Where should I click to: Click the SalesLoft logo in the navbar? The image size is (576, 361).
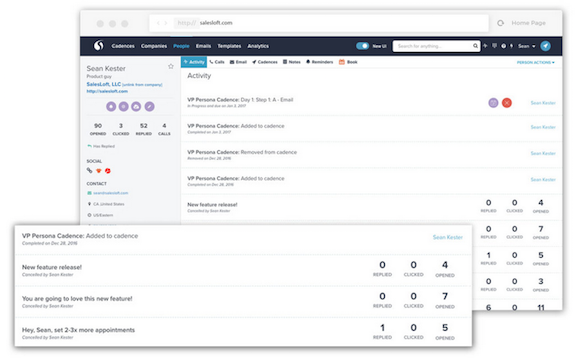click(x=98, y=46)
